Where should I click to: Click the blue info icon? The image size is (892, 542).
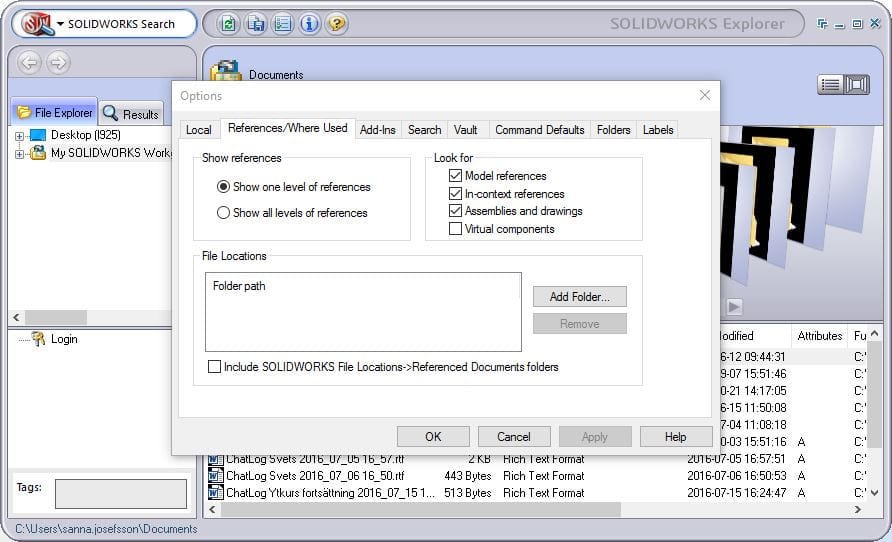[x=310, y=24]
